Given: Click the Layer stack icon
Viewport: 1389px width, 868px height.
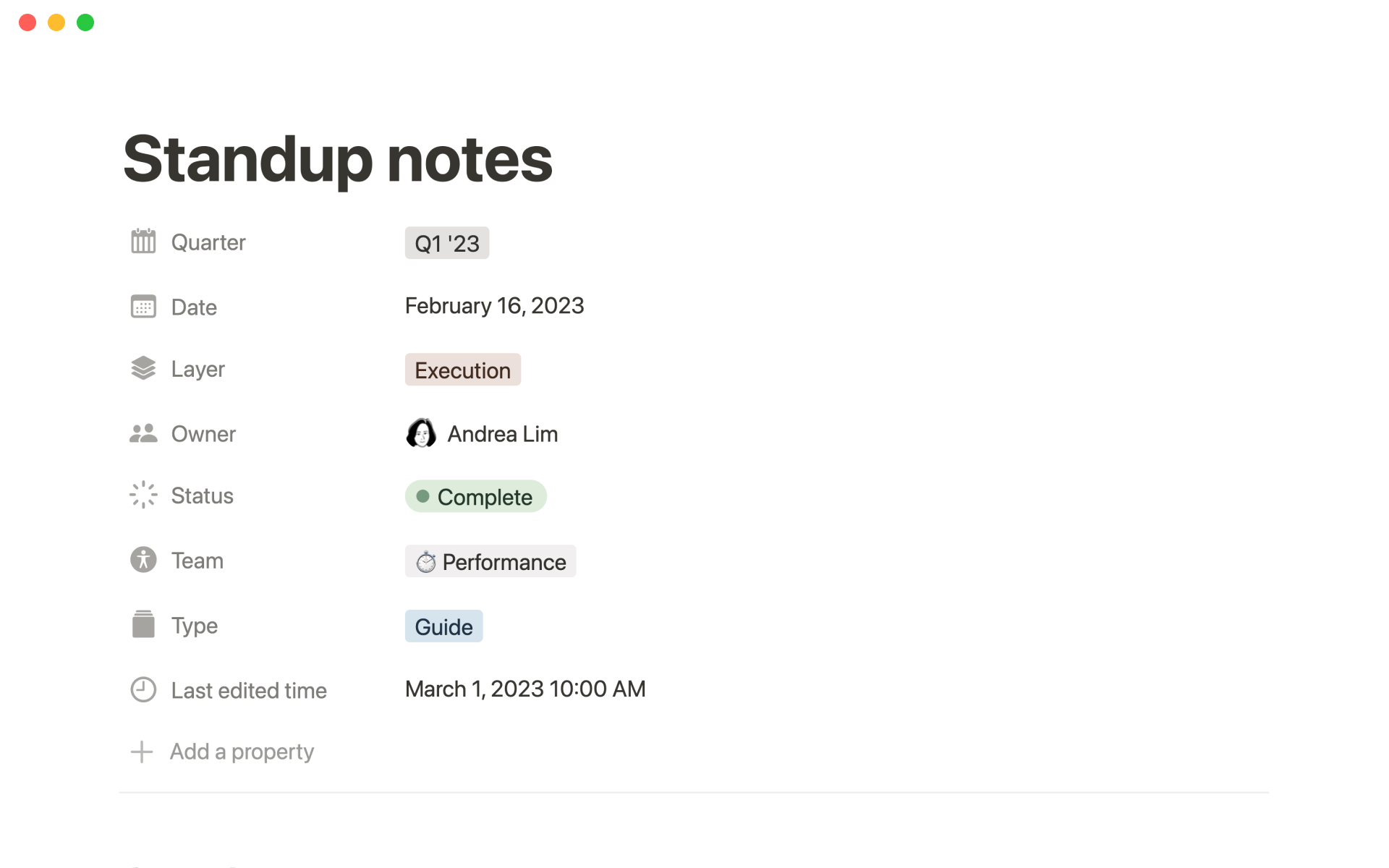Looking at the screenshot, I should point(143,368).
